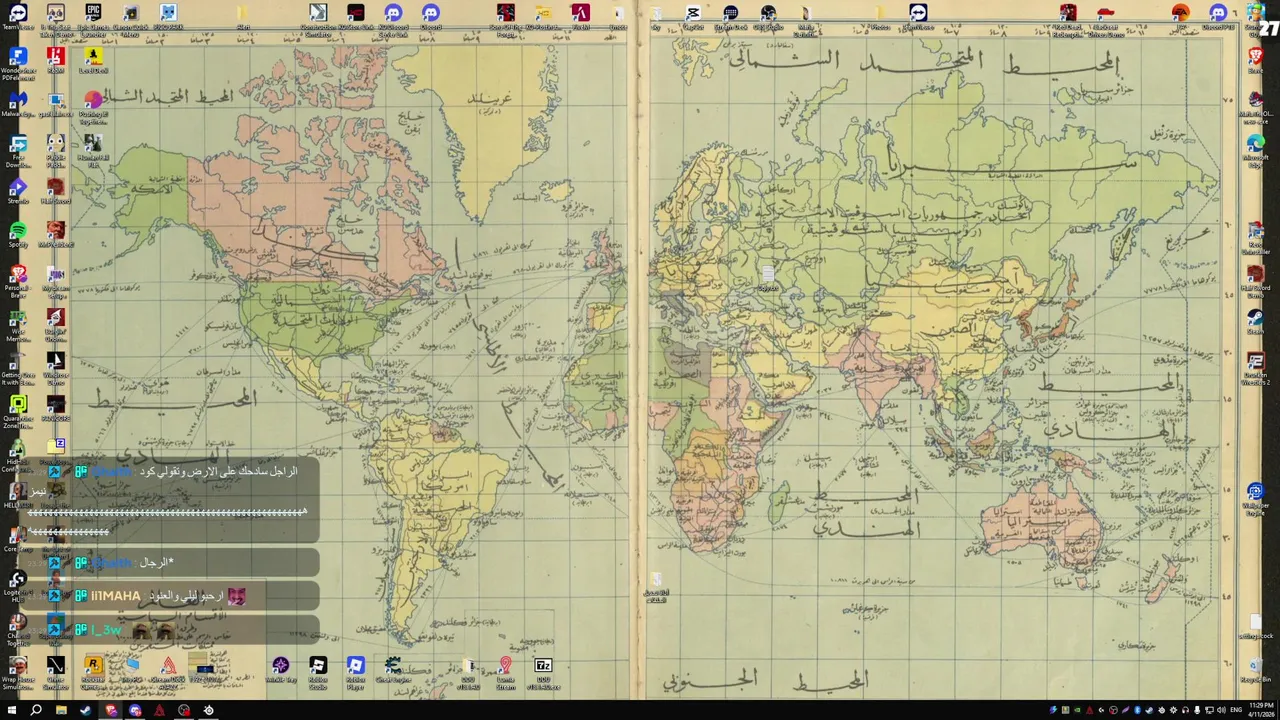1280x720 pixels.
Task: Open the CapCut desktop shortcut
Action: pos(693,17)
